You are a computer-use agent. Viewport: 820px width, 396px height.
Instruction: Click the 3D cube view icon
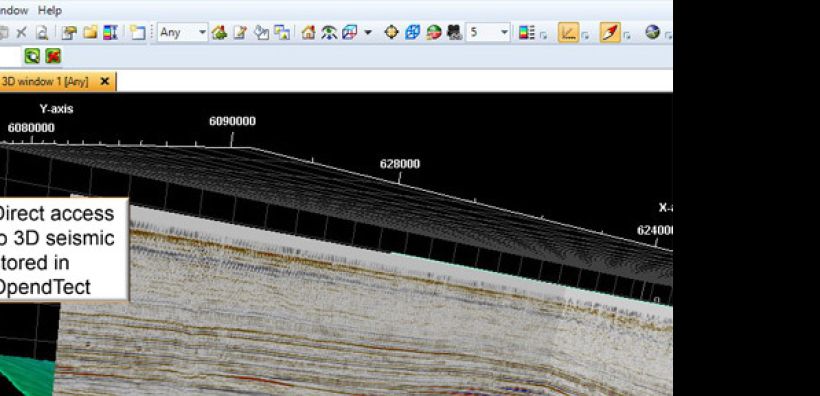(349, 33)
